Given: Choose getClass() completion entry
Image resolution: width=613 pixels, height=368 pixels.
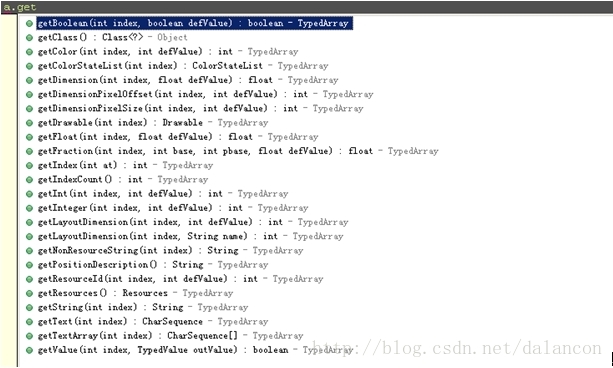Looking at the screenshot, I should tap(112, 38).
